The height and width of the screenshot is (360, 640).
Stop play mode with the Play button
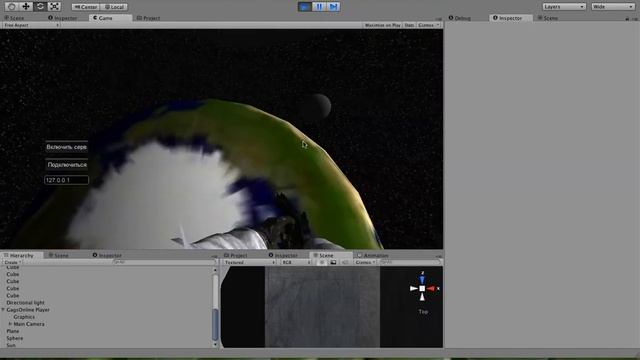tap(304, 7)
